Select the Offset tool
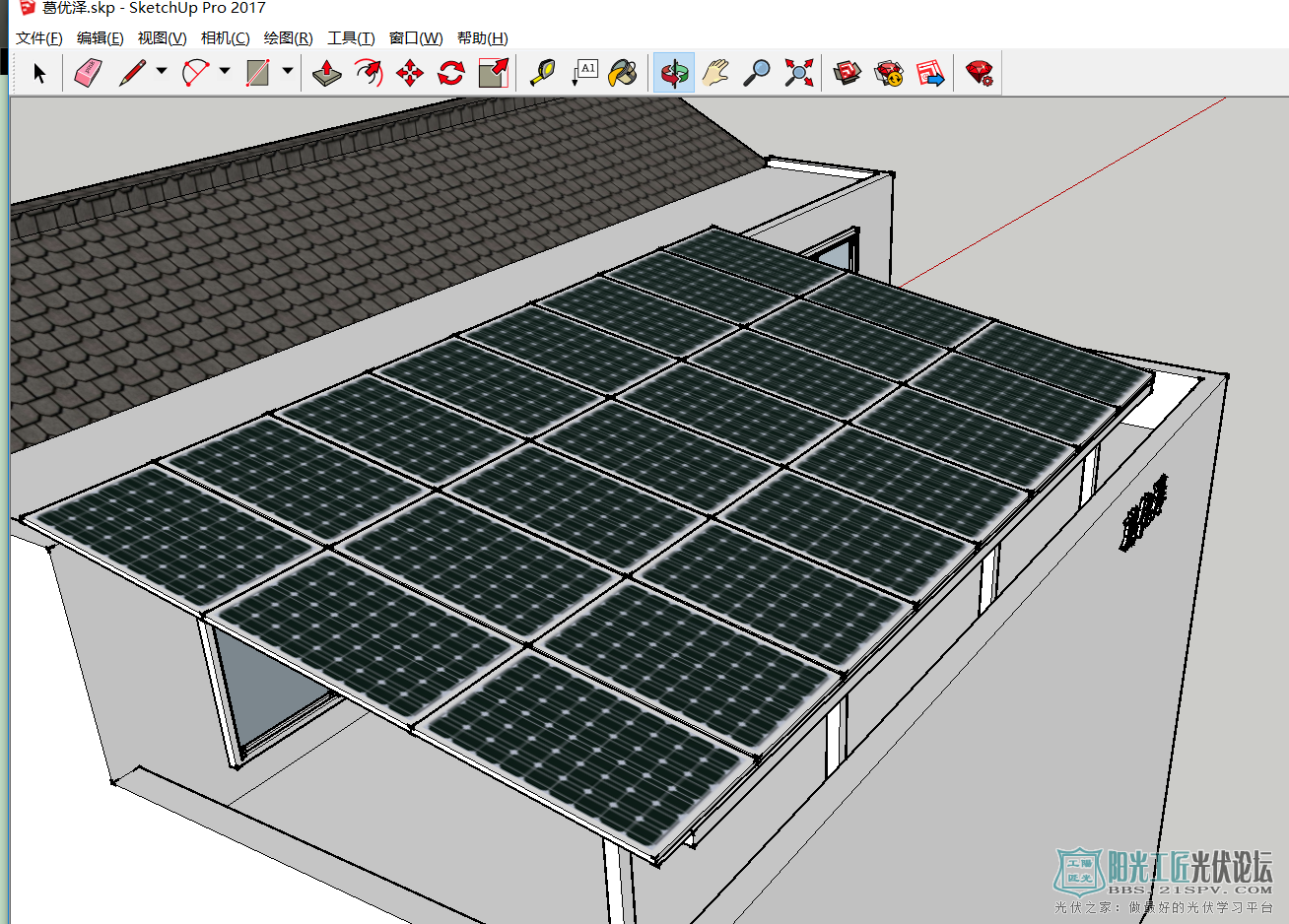Screen dimensions: 1289x924 pos(368,73)
